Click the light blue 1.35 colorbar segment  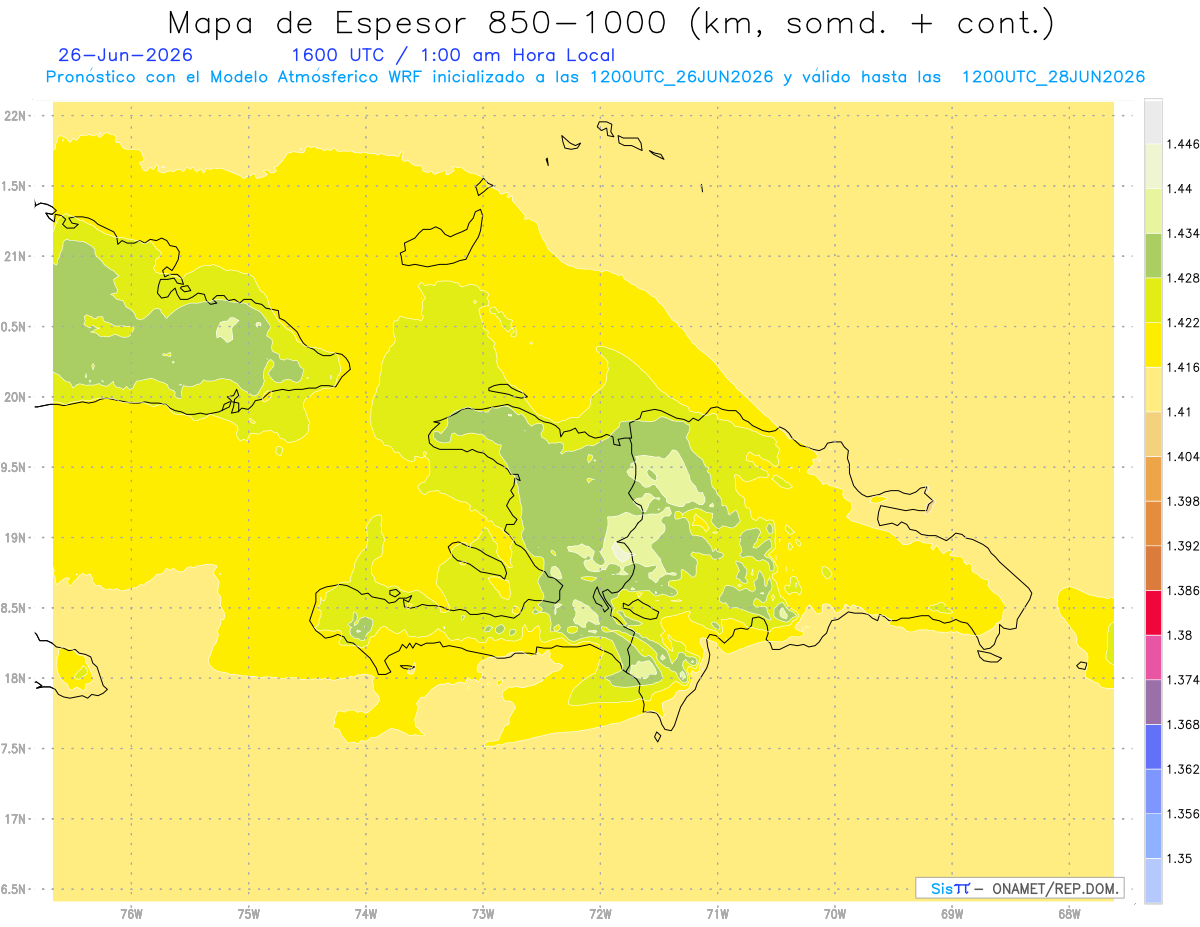pyautogui.click(x=1153, y=836)
